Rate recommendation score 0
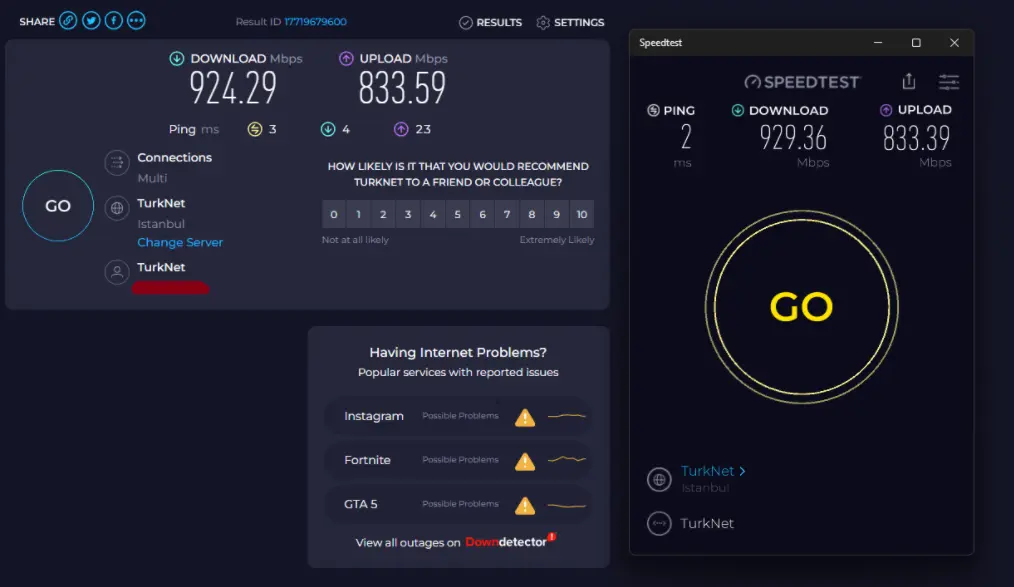The image size is (1014, 587). [x=334, y=214]
